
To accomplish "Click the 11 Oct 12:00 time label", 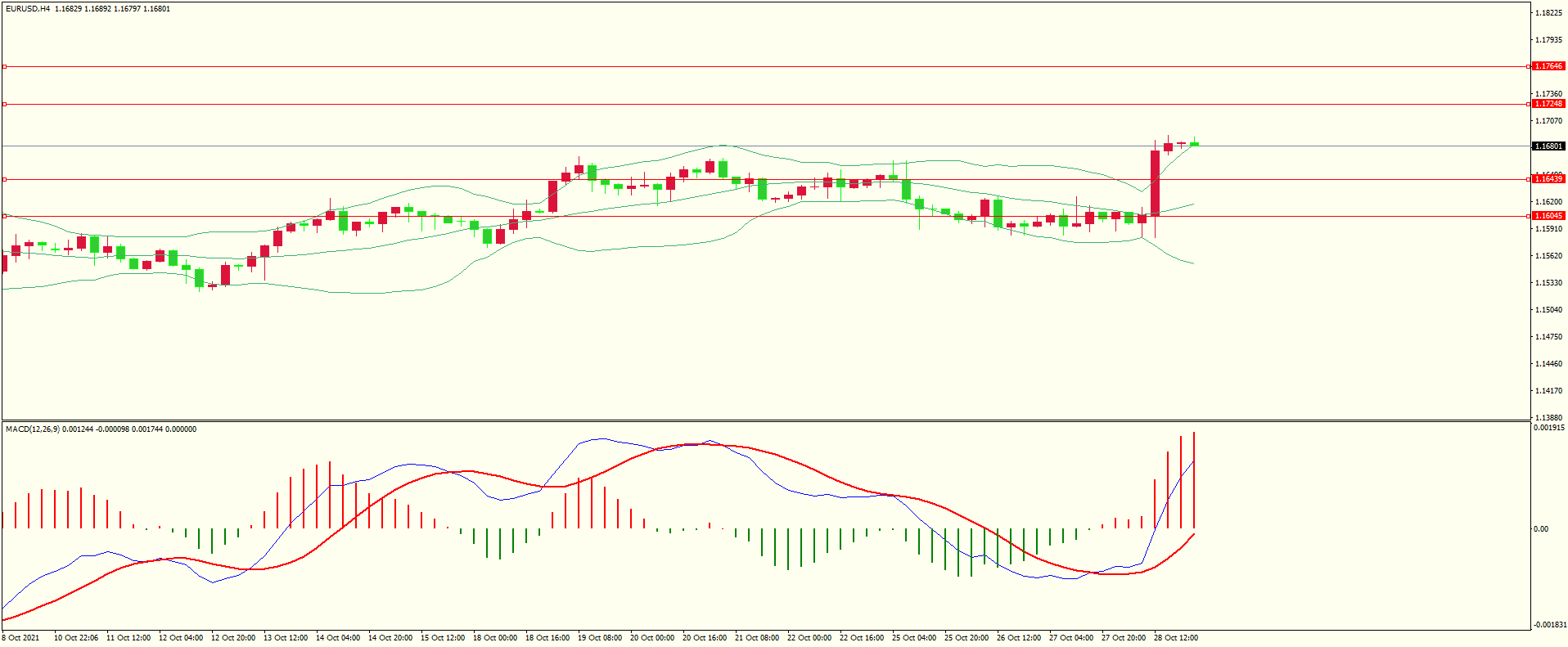I will pos(128,638).
